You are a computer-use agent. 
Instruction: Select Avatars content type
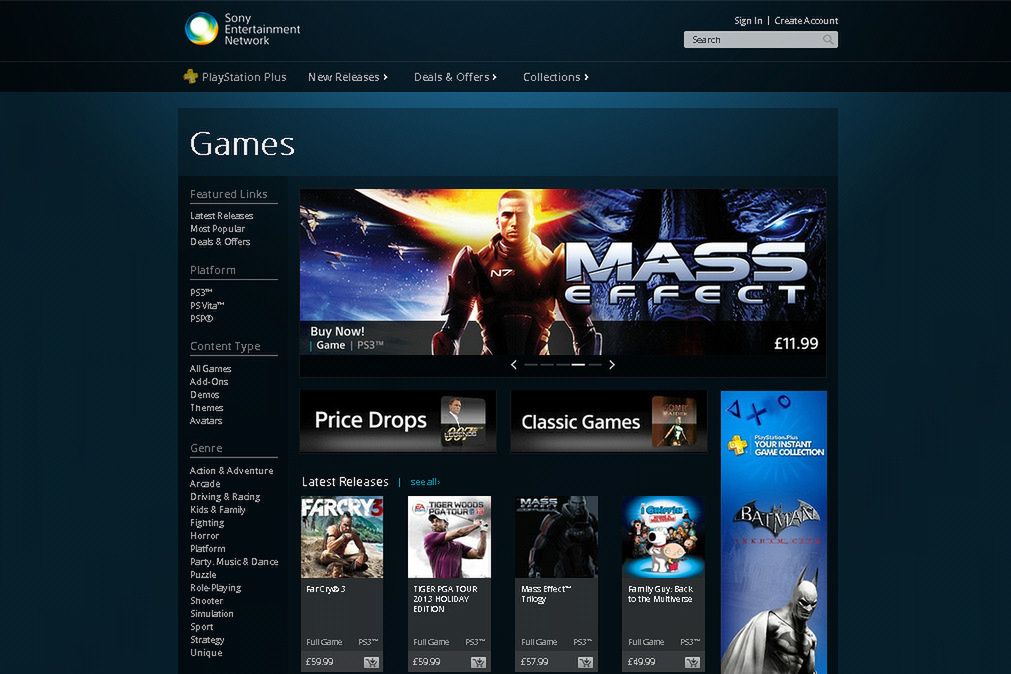[x=206, y=420]
